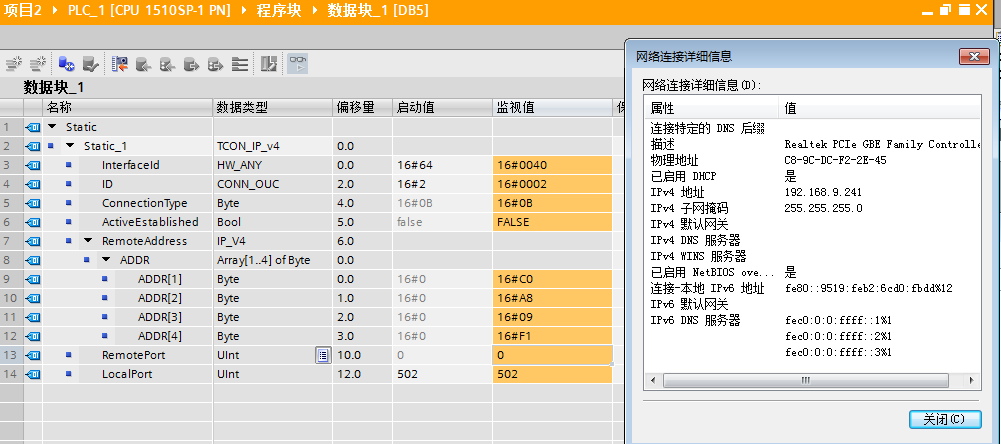This screenshot has height=444, width=1001.
Task: Select the TCON_IP_v4 data type cell
Action: tap(273, 146)
